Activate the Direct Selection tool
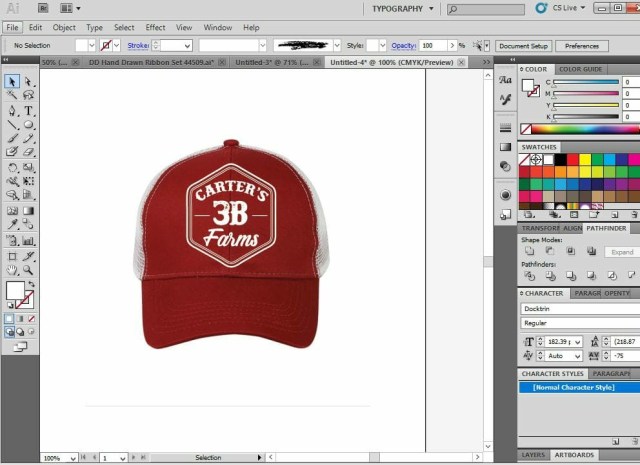 click(x=29, y=82)
